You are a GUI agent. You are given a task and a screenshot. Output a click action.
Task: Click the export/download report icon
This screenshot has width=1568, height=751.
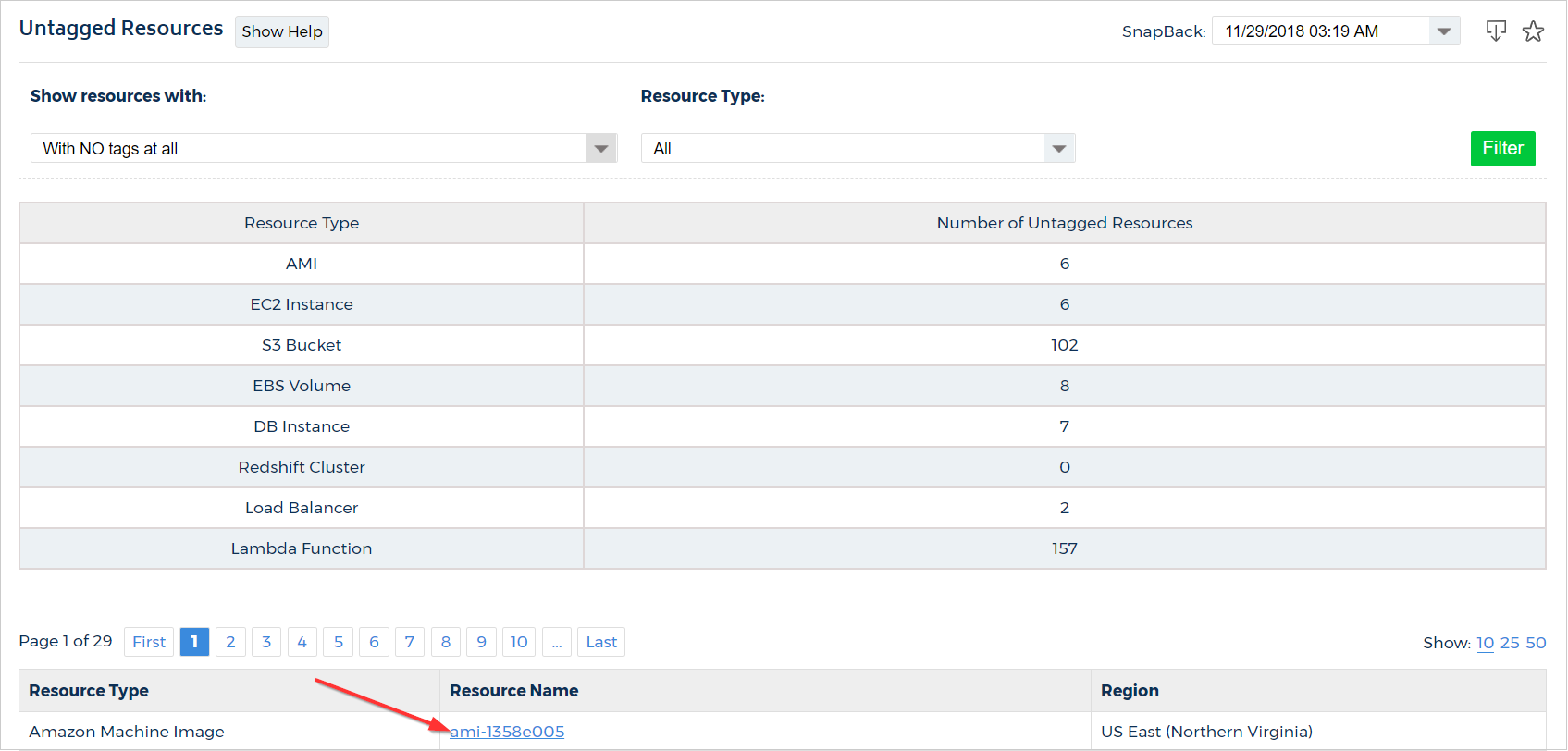tap(1496, 31)
